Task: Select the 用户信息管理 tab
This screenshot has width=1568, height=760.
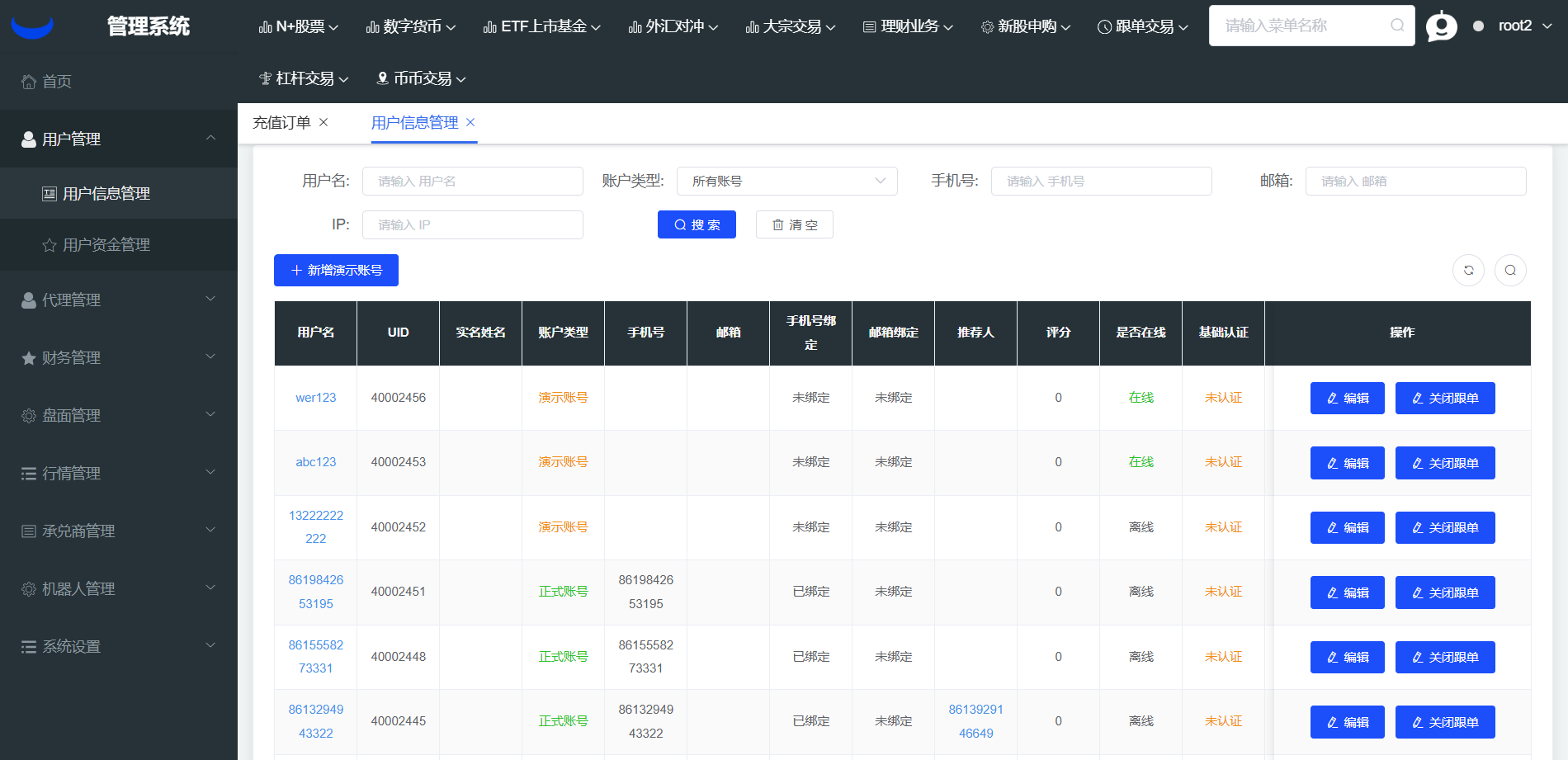Action: click(x=414, y=123)
